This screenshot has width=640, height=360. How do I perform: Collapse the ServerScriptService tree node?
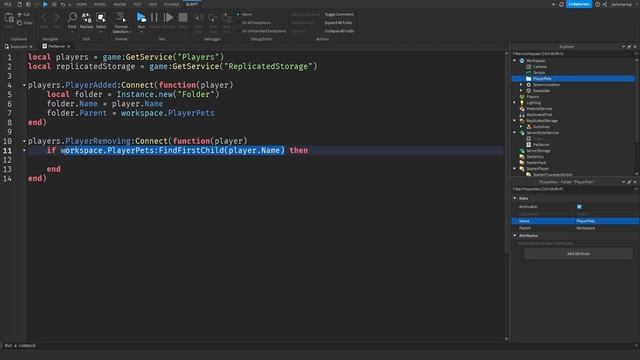(x=515, y=132)
